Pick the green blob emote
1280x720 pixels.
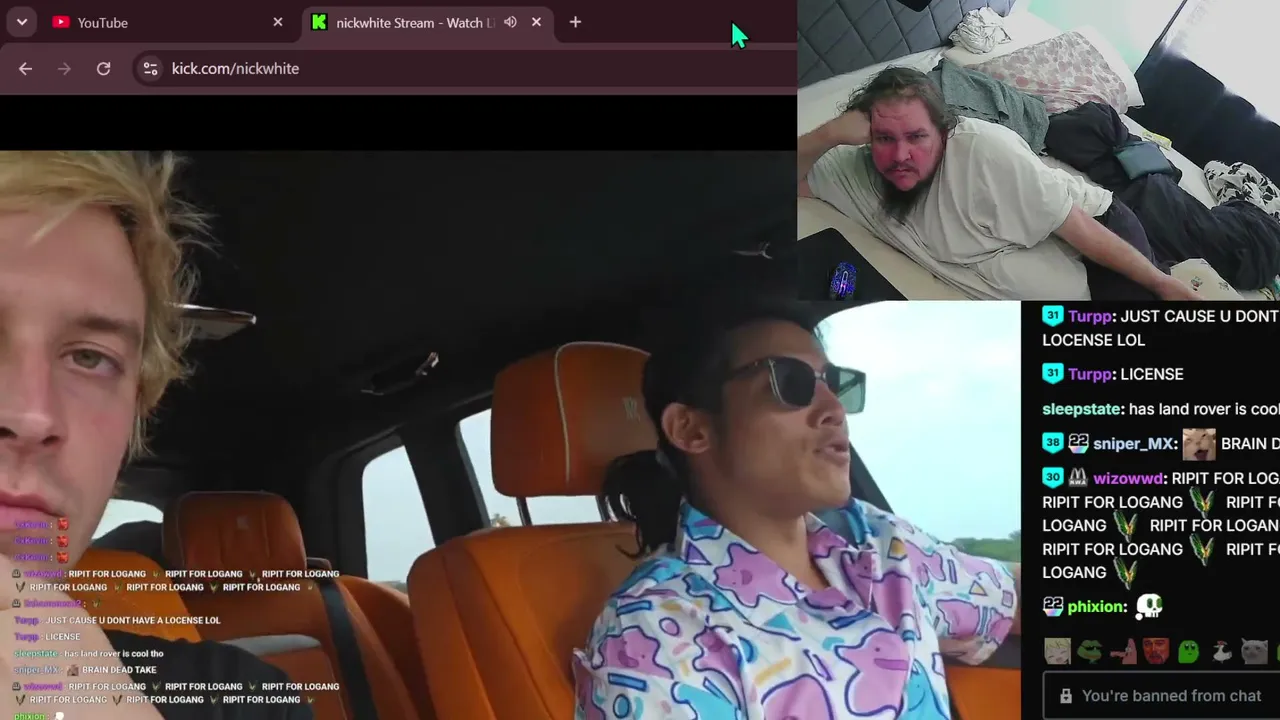[x=1188, y=652]
